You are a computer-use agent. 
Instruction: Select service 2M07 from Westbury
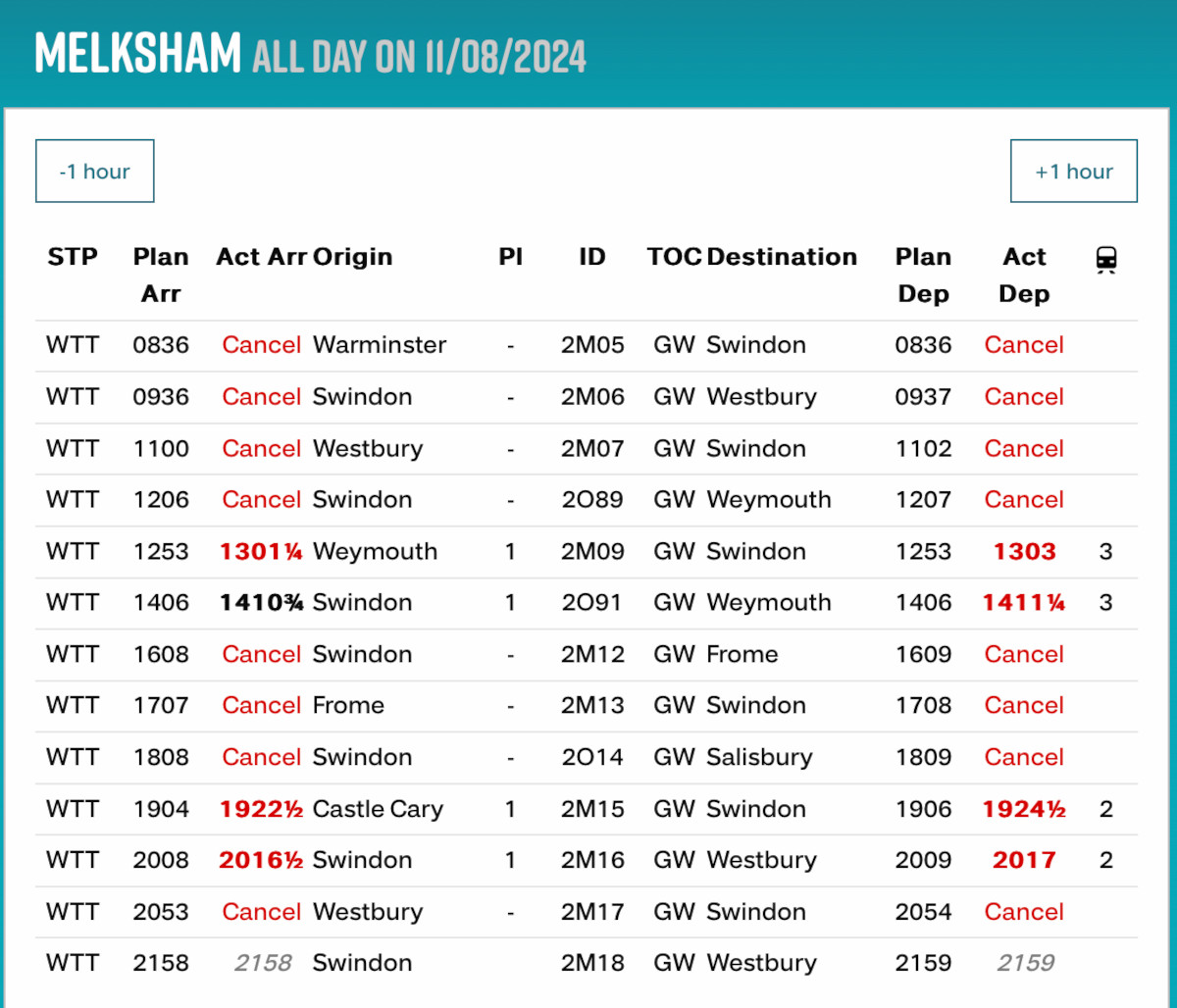(592, 449)
